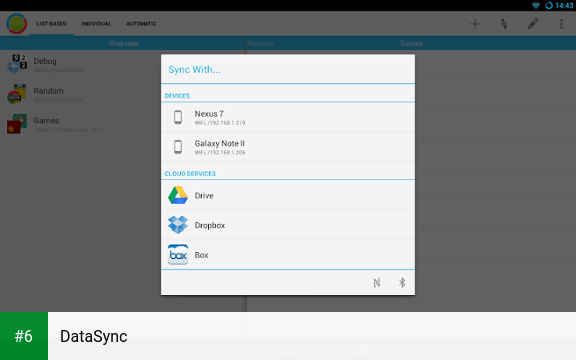Tap the 14:43 clock in status bar

click(x=564, y=6)
